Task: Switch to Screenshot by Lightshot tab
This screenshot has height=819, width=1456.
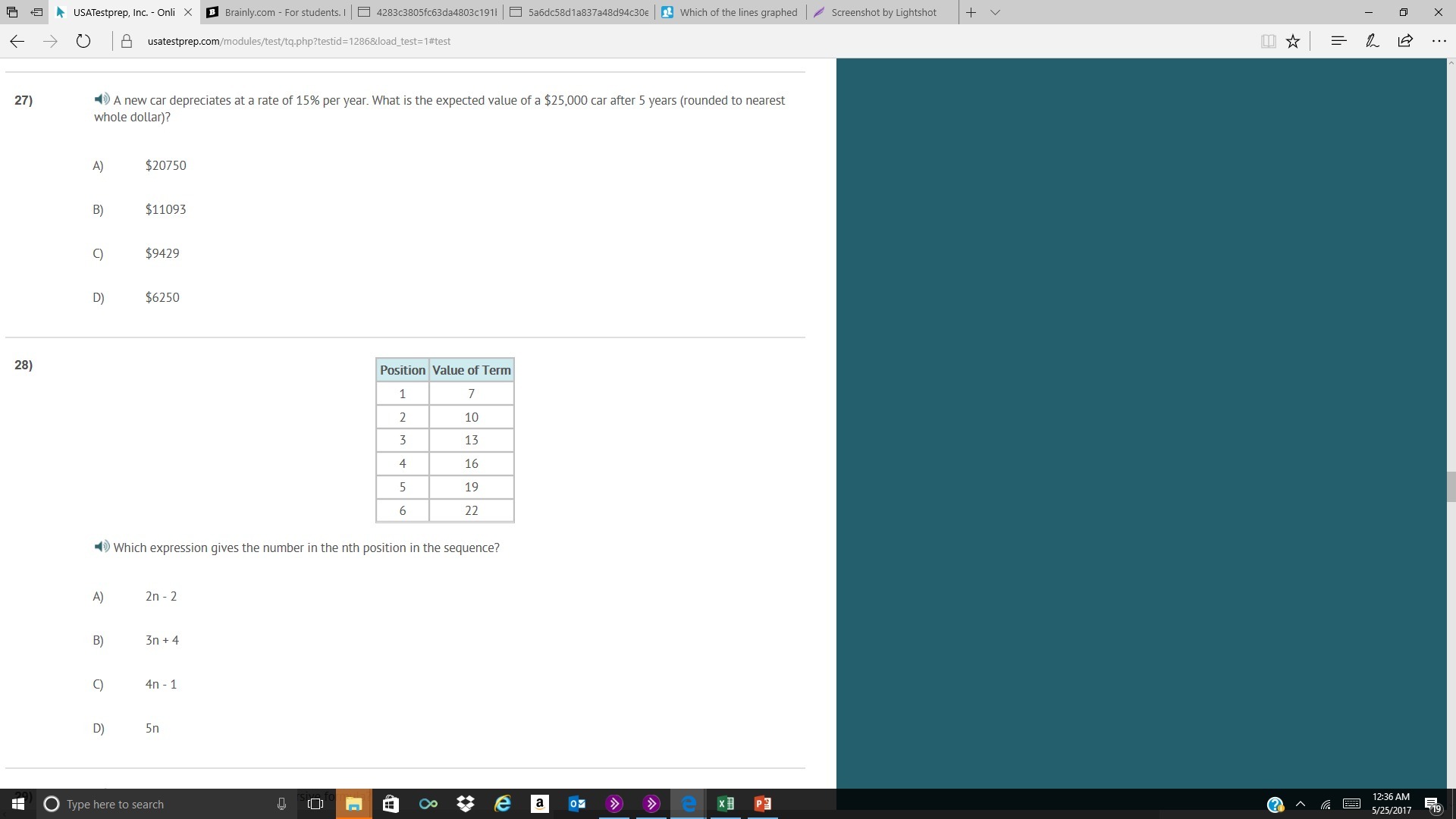Action: coord(883,12)
